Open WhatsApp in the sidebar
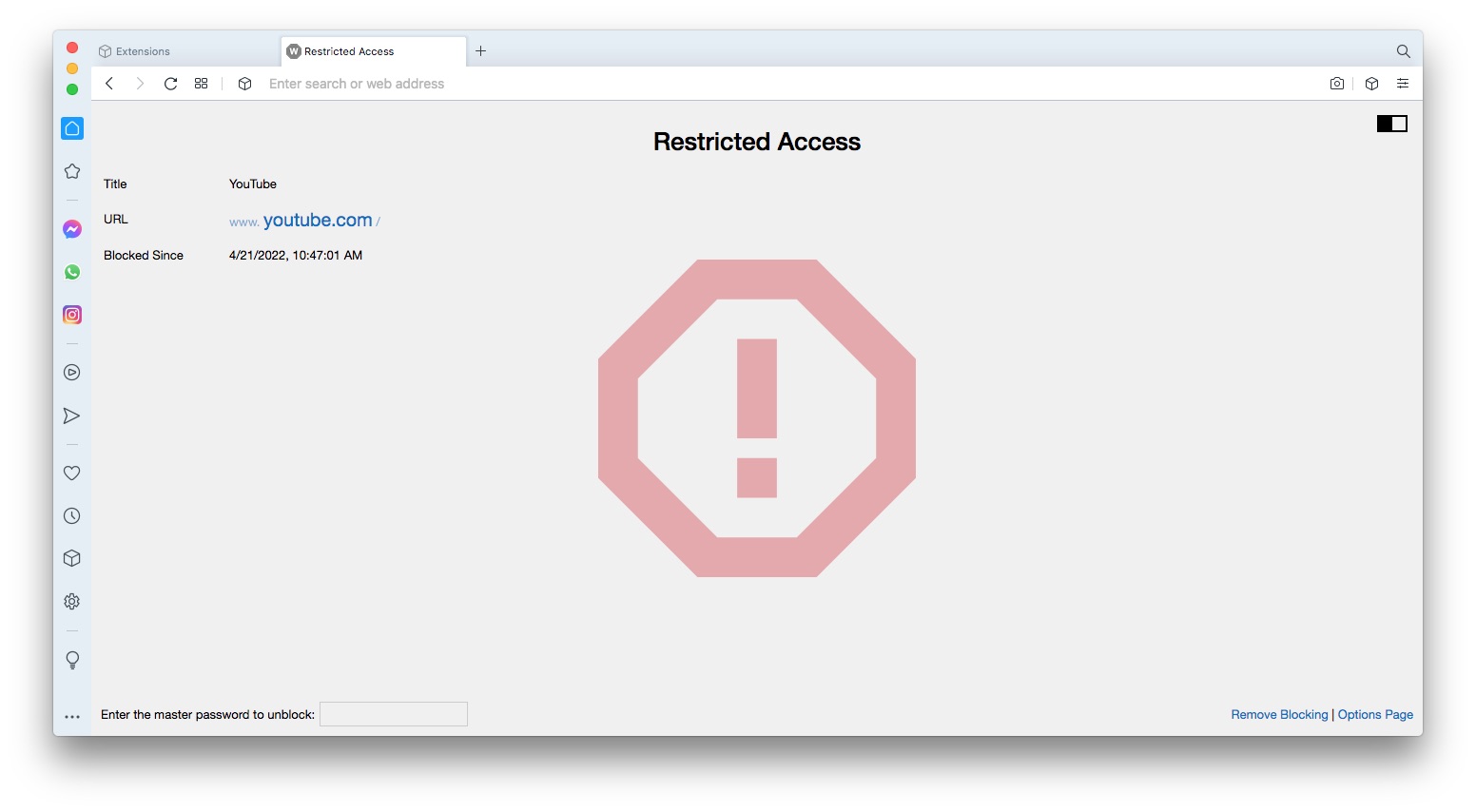The height and width of the screenshot is (812, 1476). (x=72, y=272)
